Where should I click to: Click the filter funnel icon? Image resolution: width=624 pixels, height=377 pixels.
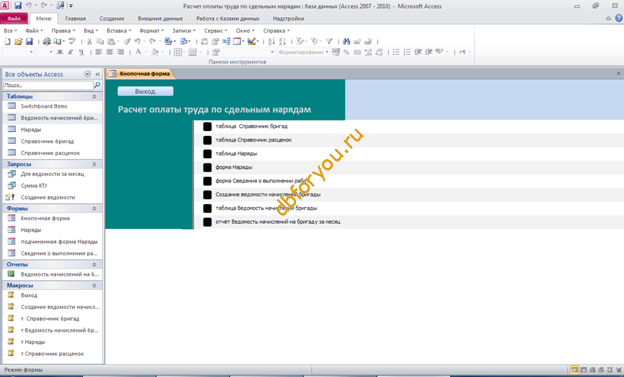coord(329,41)
